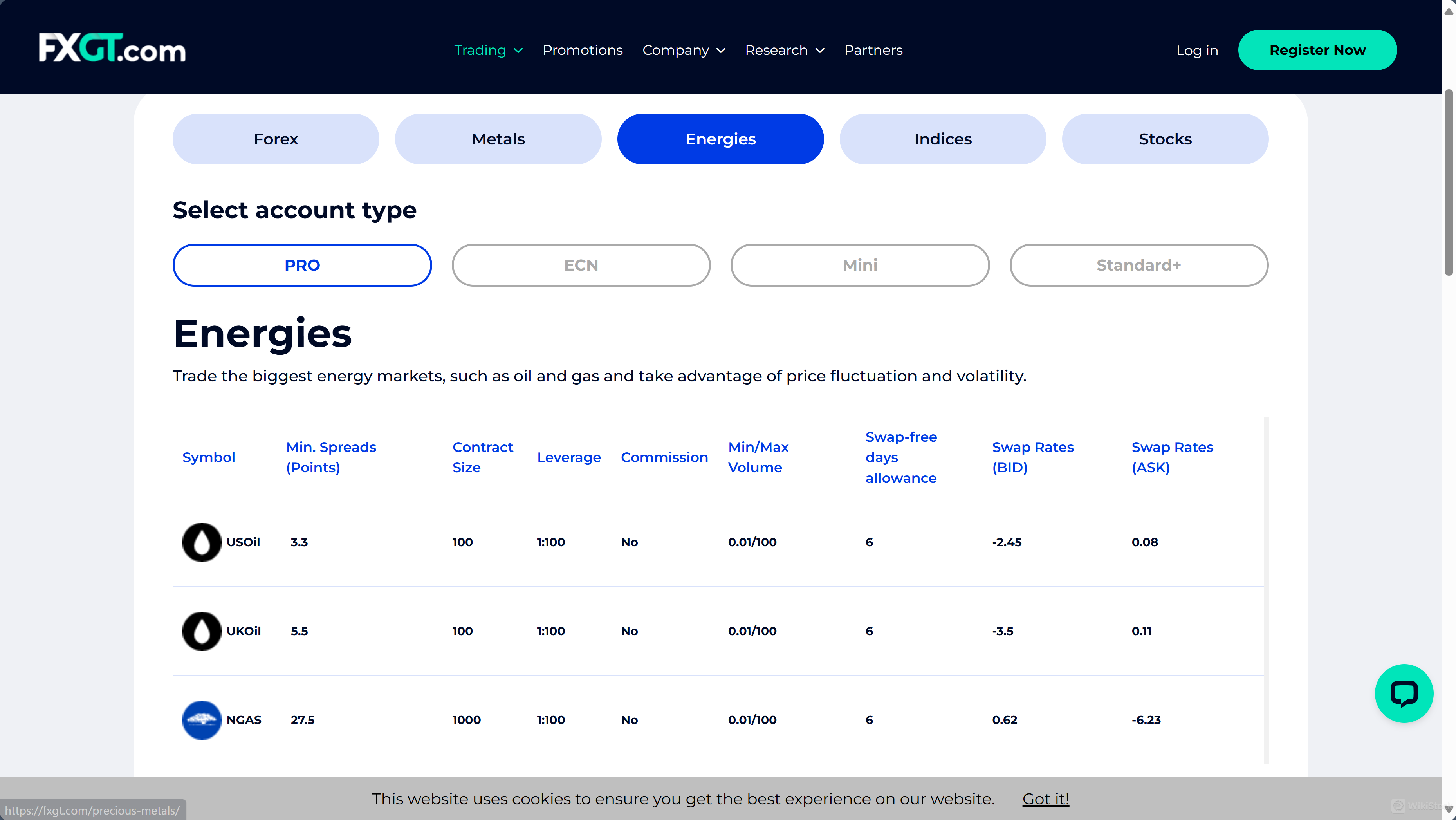Viewport: 1456px width, 820px height.
Task: Click the browser scrollbar up arrow
Action: point(1449,11)
